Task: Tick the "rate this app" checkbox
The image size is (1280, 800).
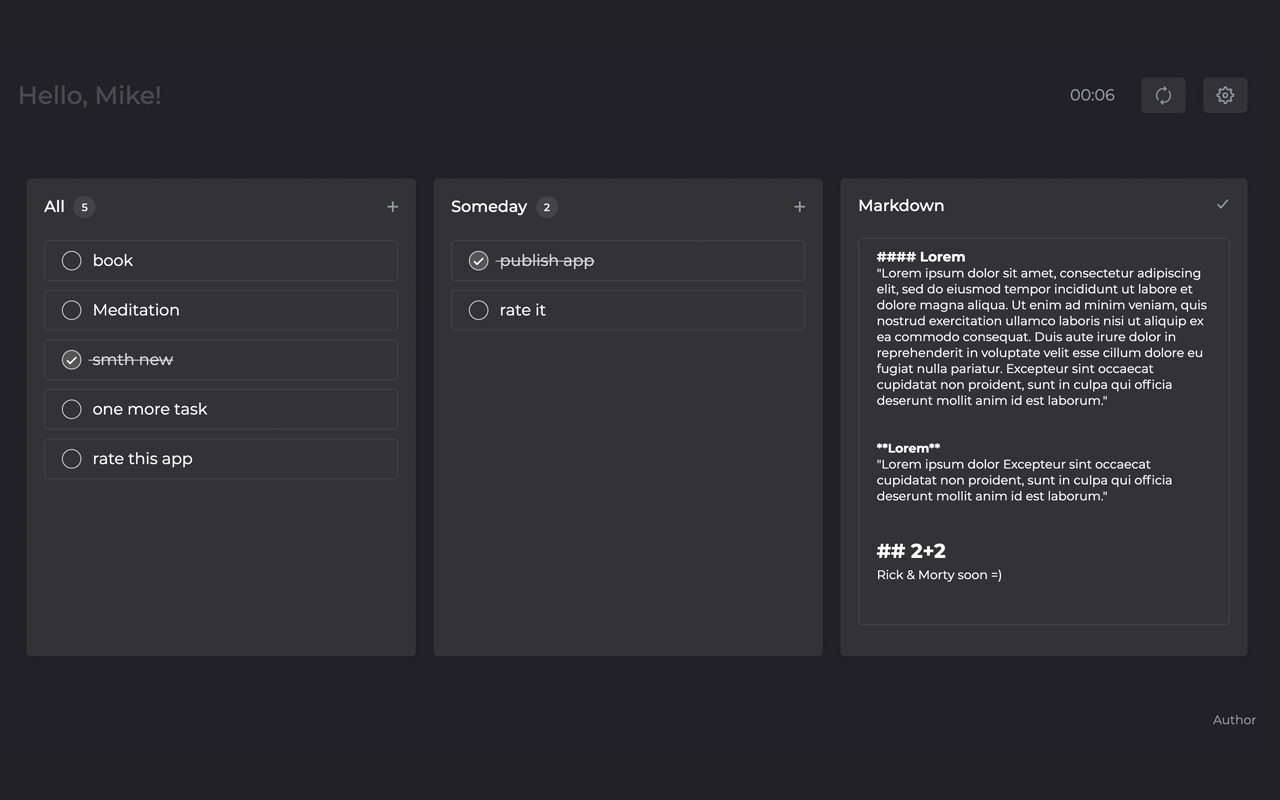Action: coord(71,459)
